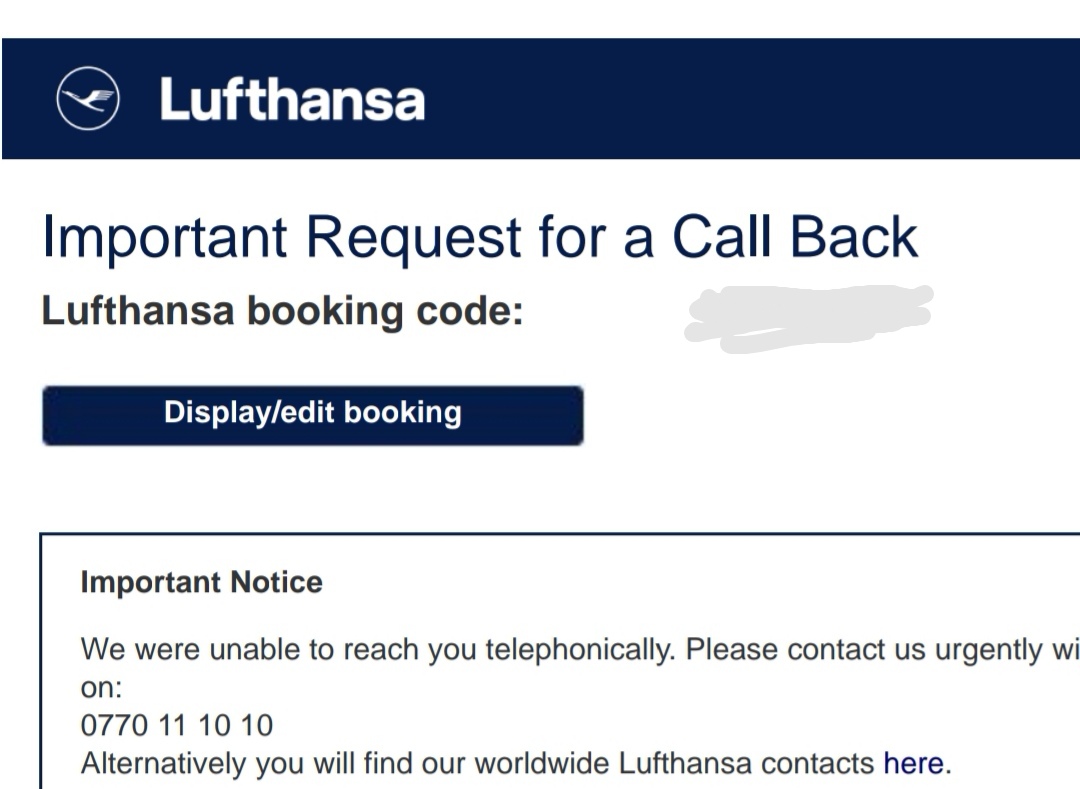The image size is (1080, 789).
Task: Click the words 'Call Back' in the title
Action: click(x=794, y=237)
